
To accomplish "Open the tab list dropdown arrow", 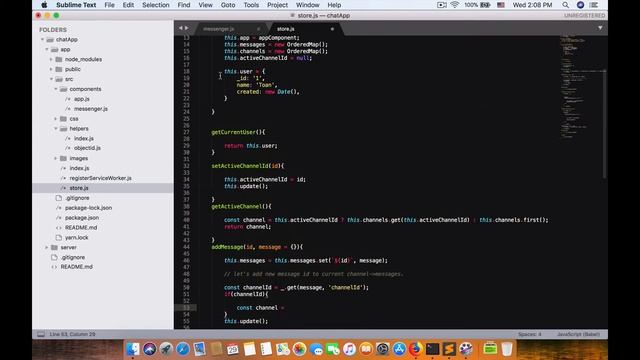I will point(600,28).
